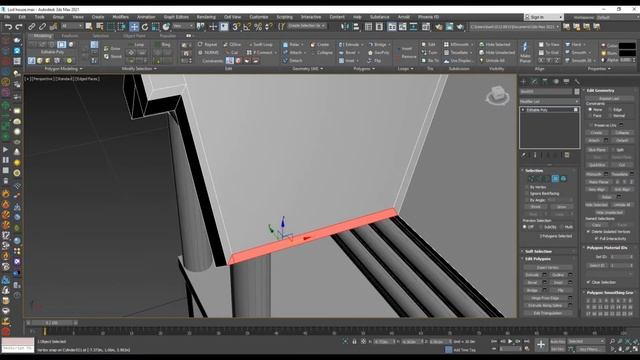Open the Customize menu
The image size is (640, 360).
coord(259,17)
